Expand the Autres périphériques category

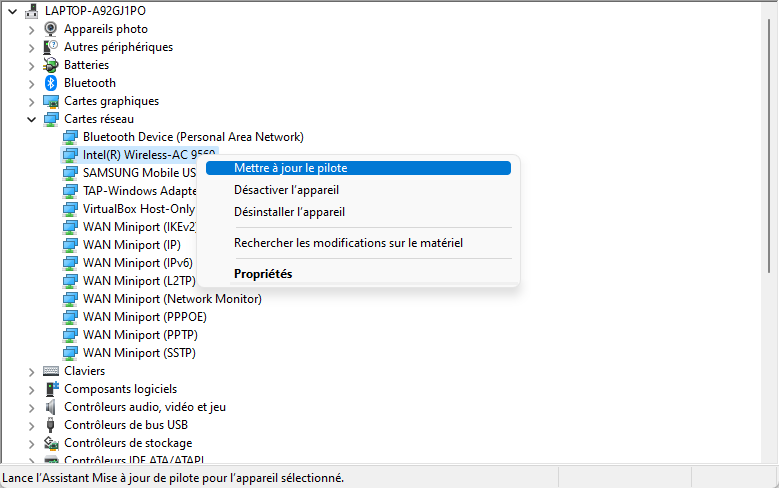click(31, 48)
